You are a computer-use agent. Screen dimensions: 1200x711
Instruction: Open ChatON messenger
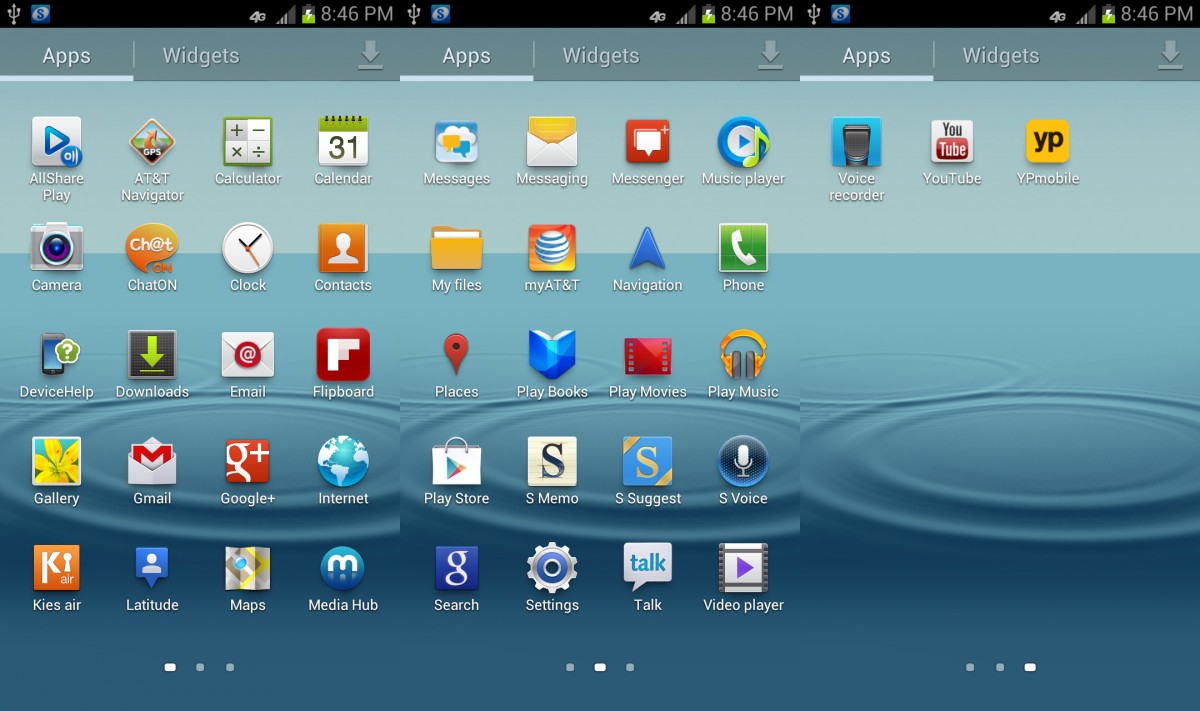(152, 248)
